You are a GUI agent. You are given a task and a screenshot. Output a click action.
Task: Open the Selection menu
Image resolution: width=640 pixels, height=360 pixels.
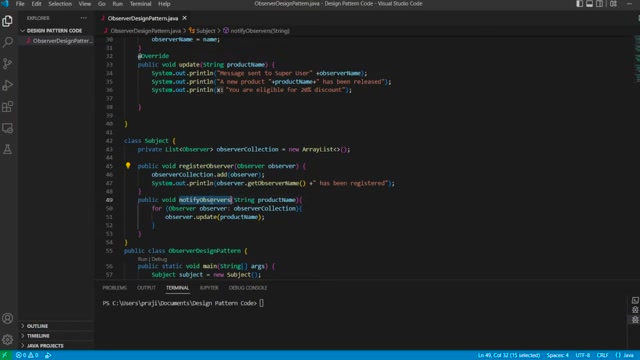(x=60, y=4)
